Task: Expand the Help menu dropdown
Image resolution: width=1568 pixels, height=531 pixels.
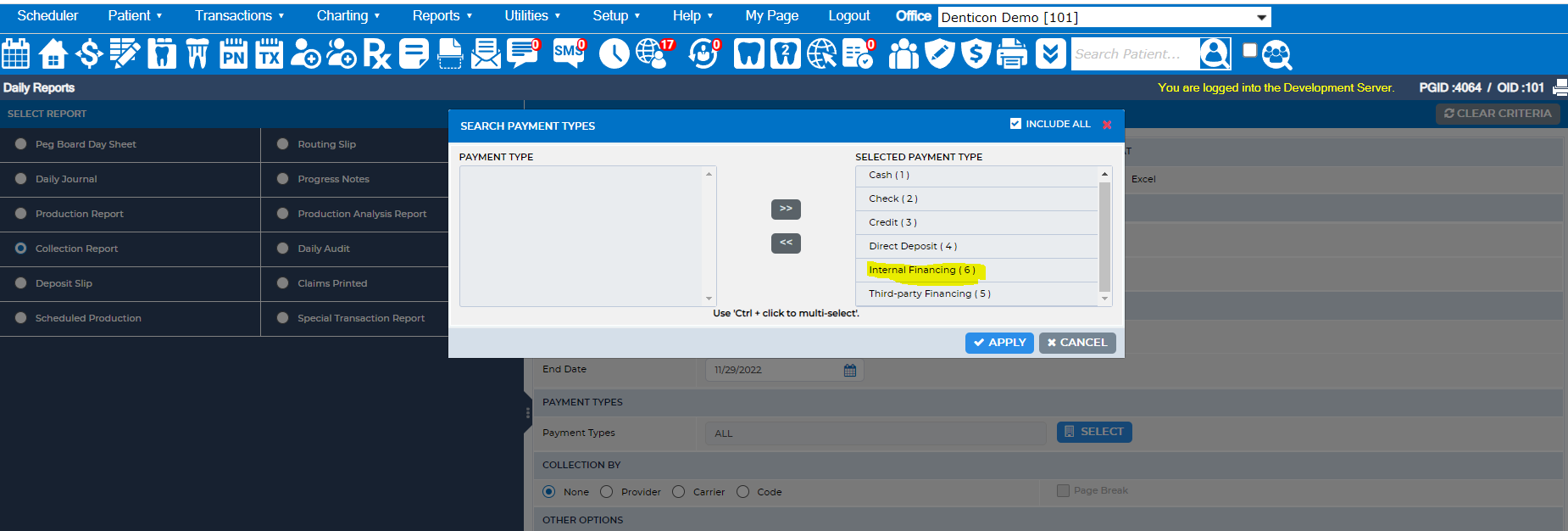Action: tap(692, 15)
